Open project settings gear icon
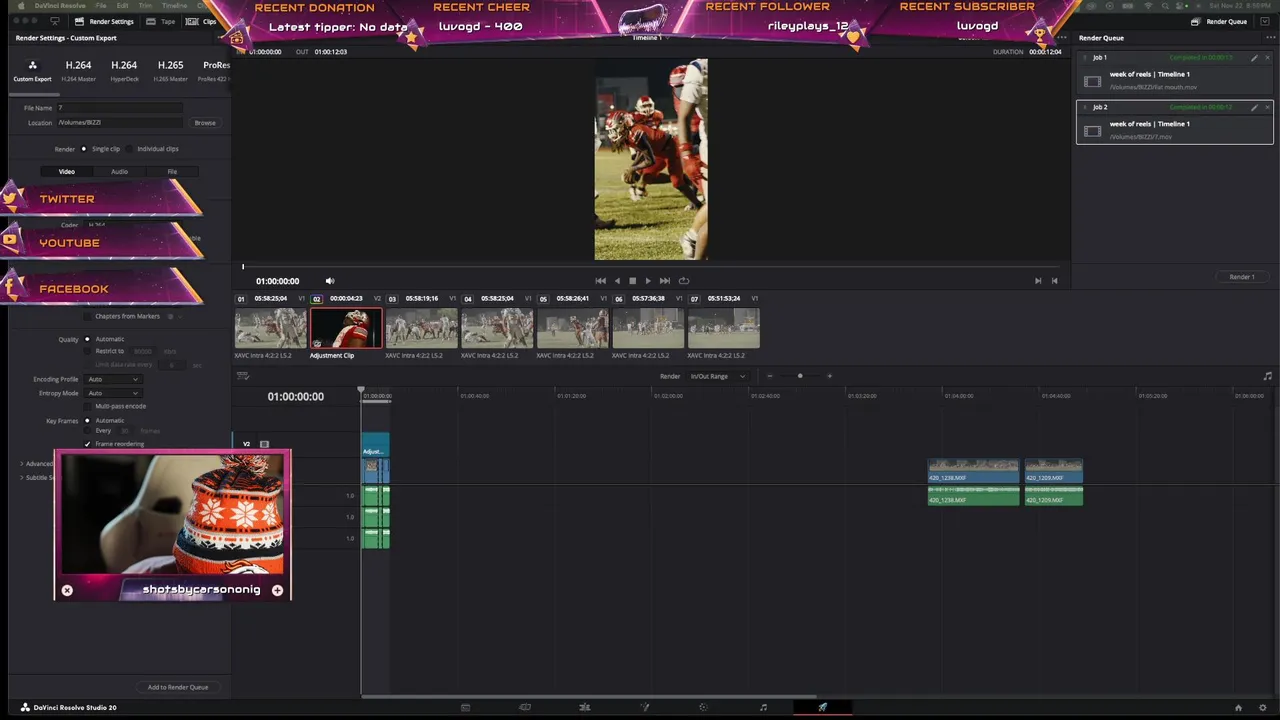 tap(1263, 707)
